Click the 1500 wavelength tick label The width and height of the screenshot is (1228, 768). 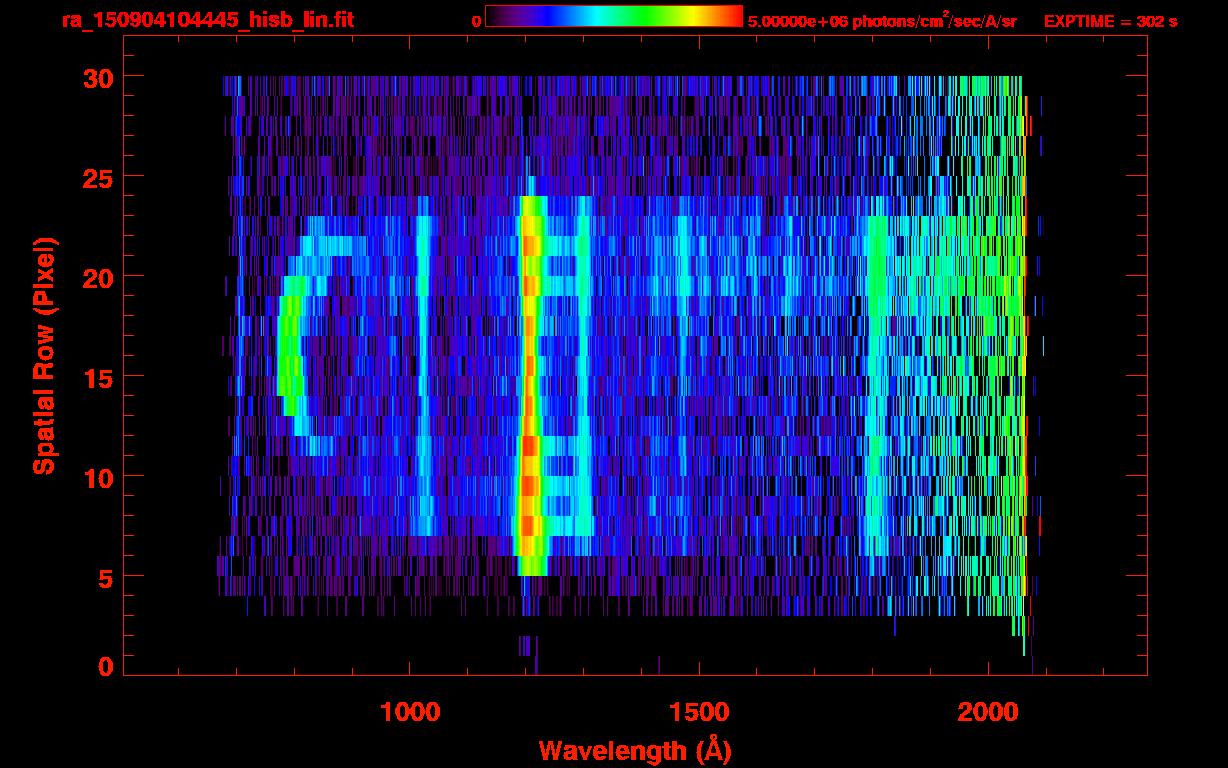[x=698, y=712]
